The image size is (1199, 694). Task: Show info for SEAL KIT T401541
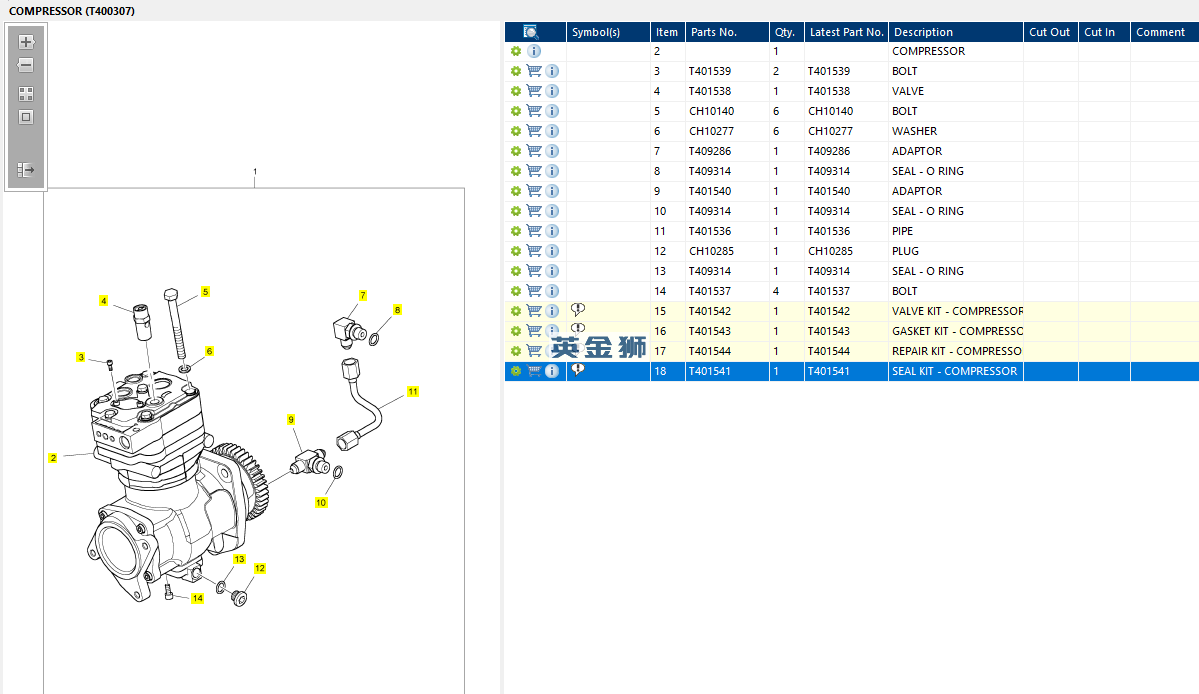tap(552, 371)
